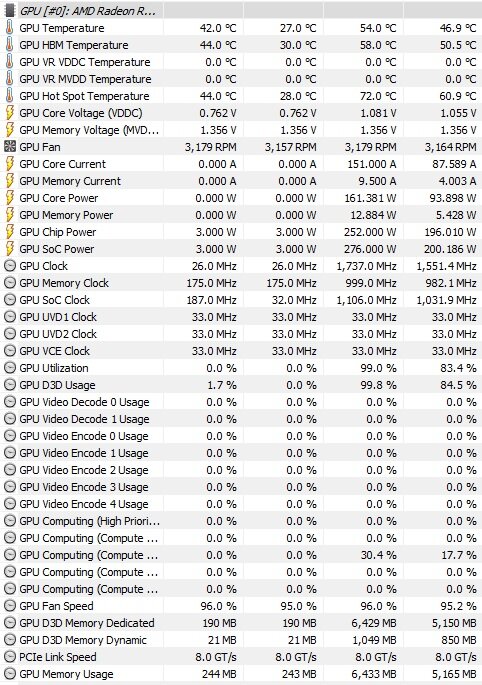Select the GPU Fan Speed row

coord(241,606)
